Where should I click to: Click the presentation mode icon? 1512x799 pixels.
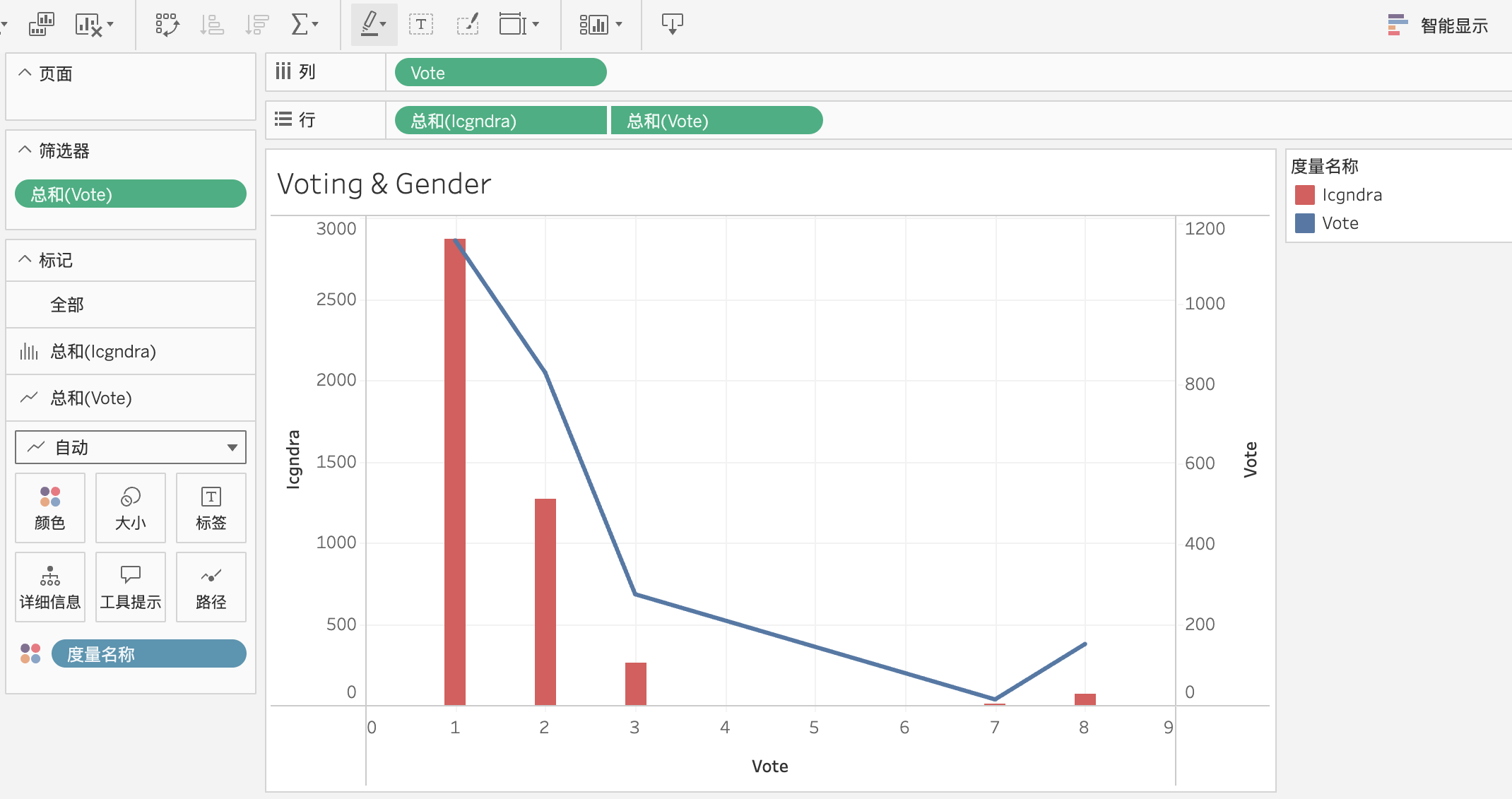click(x=672, y=25)
